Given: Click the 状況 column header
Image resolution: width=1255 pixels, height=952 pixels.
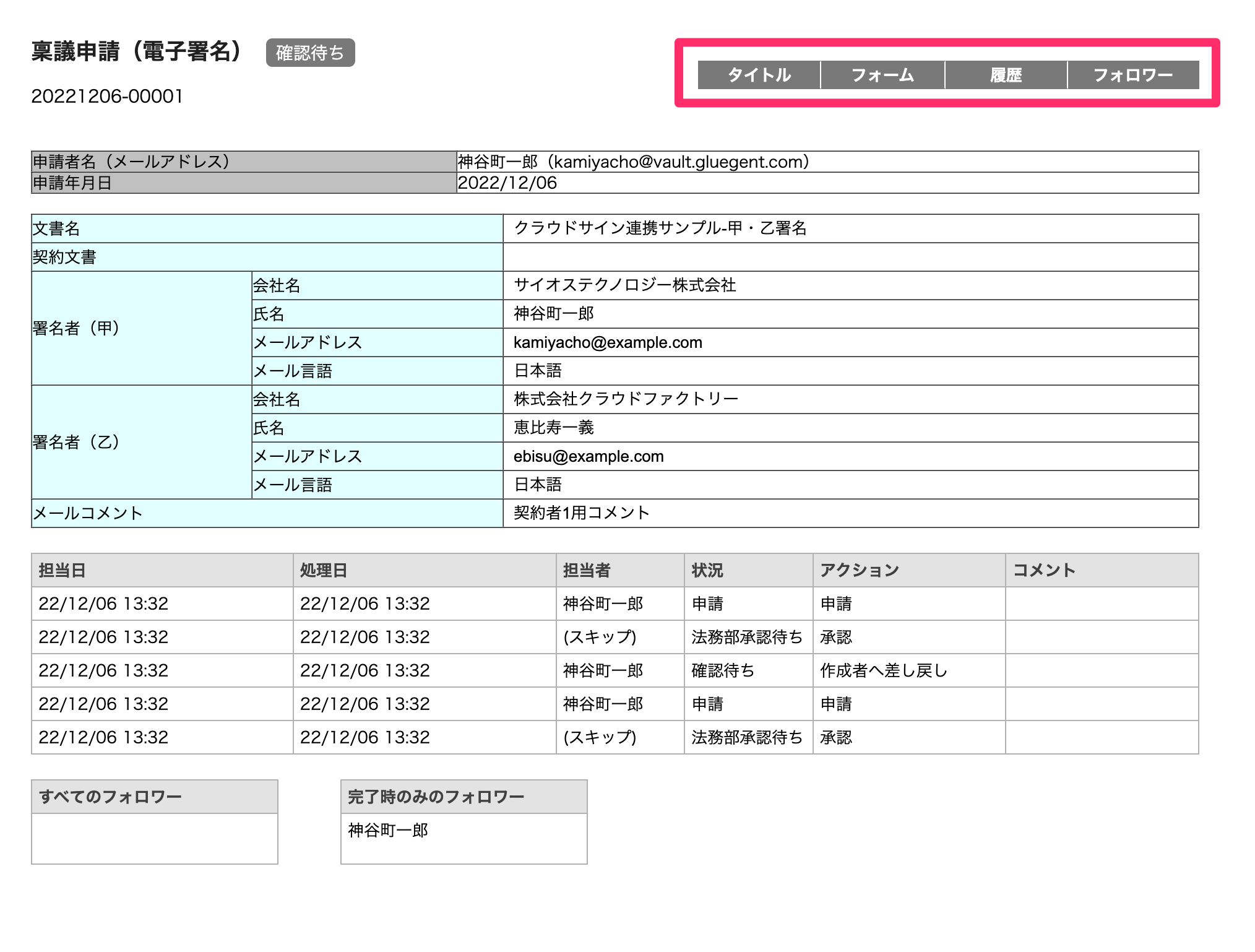Looking at the screenshot, I should tap(749, 570).
